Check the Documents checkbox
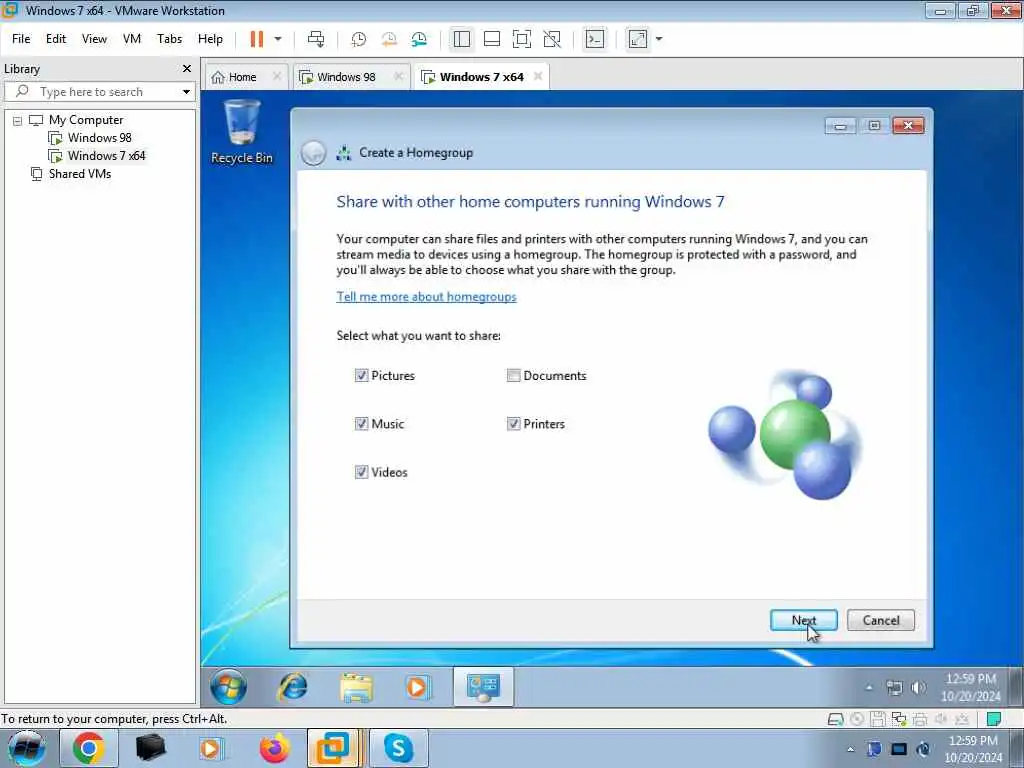The height and width of the screenshot is (768, 1024). tap(513, 376)
